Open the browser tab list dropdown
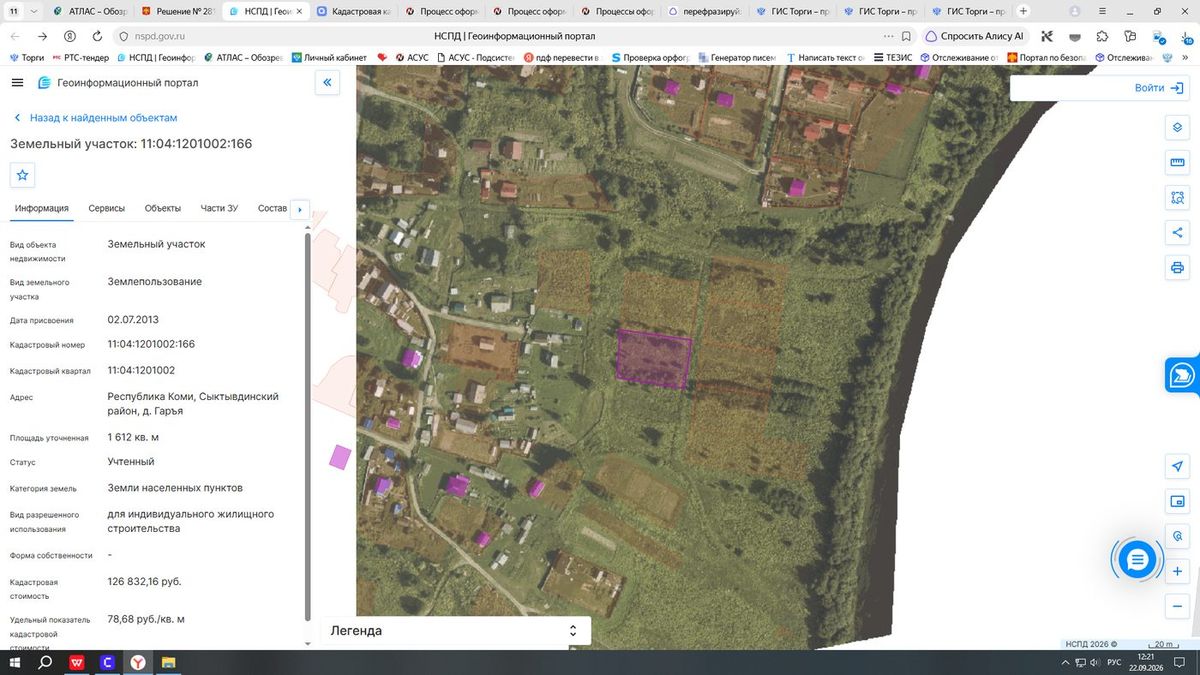The height and width of the screenshot is (675, 1200). click(x=36, y=11)
